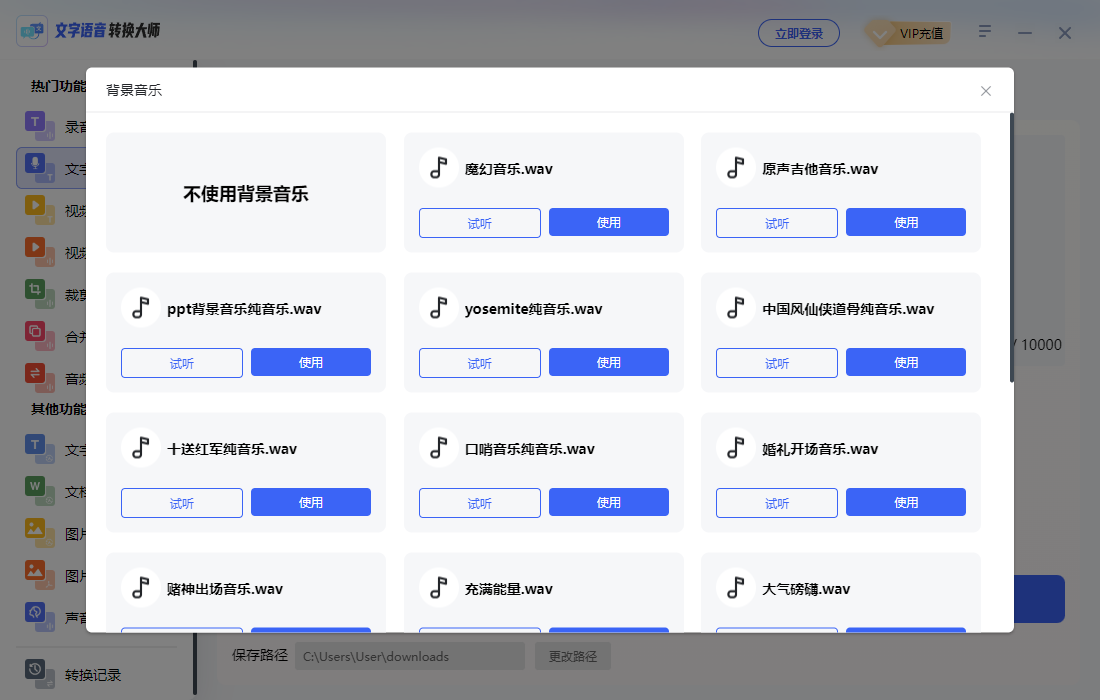Click the app logo icon top left
Screen dimensions: 1100x700
(x=32, y=30)
